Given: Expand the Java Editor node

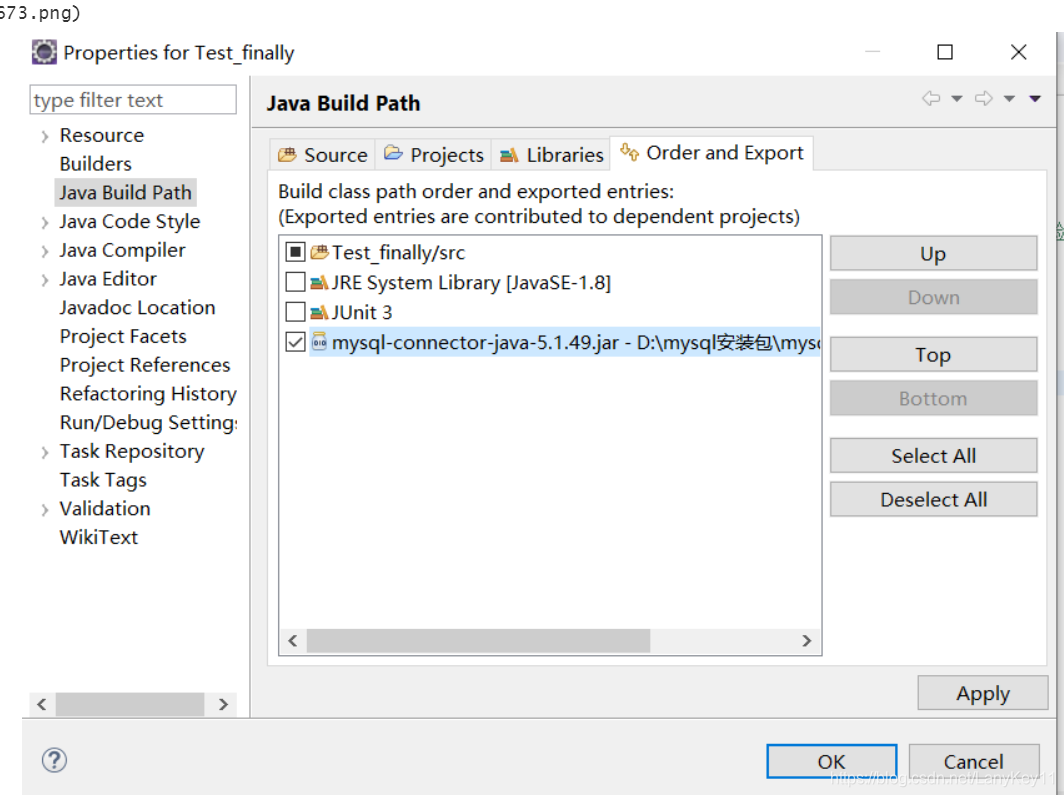Looking at the screenshot, I should click(x=45, y=280).
